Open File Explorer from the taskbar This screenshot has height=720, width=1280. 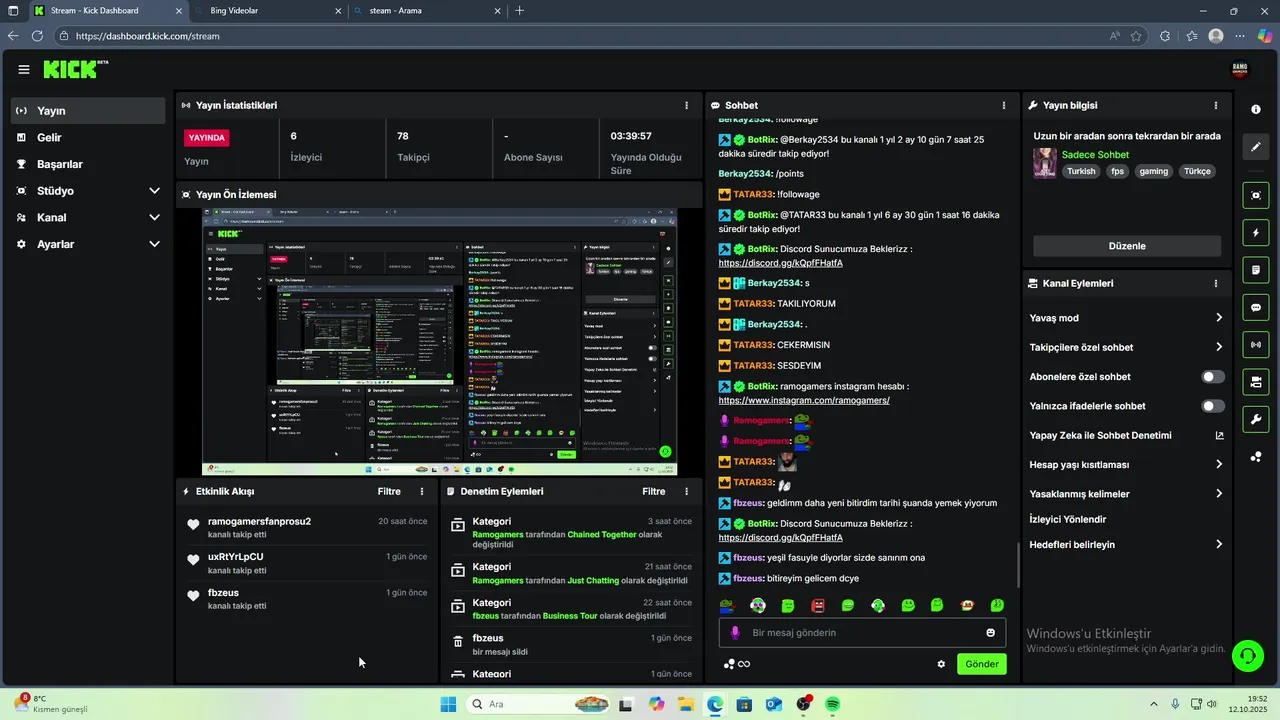[x=686, y=705]
